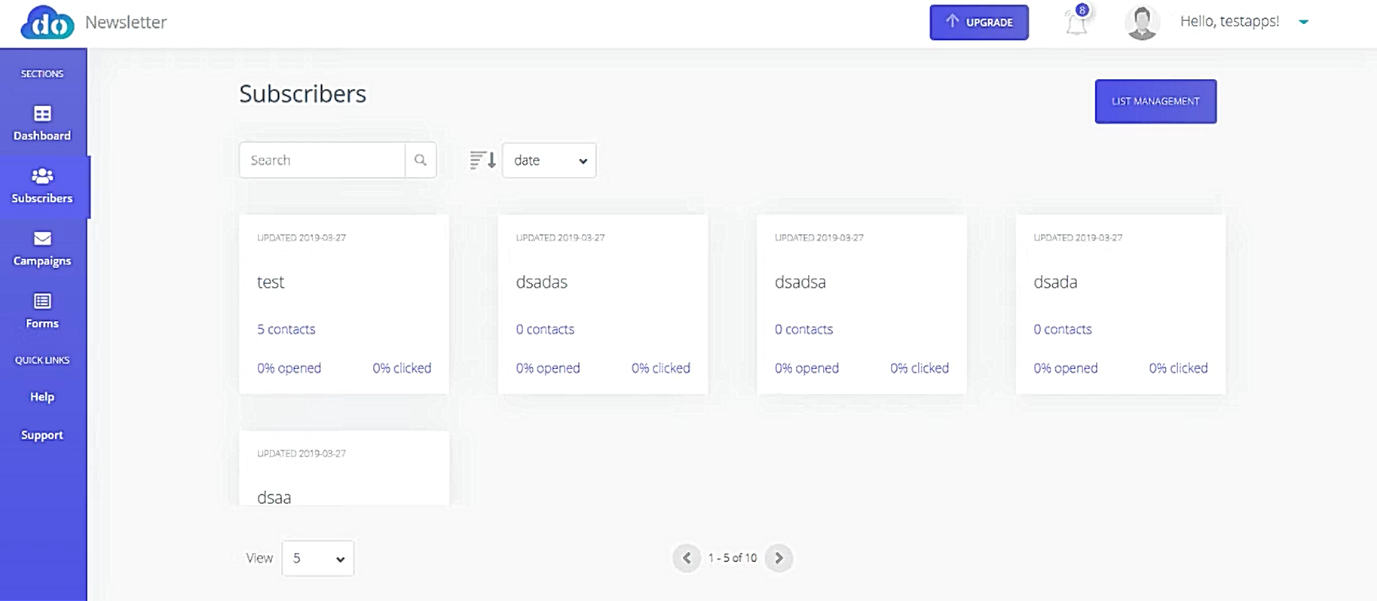Image resolution: width=1377 pixels, height=601 pixels.
Task: Click '0% opened' in test card
Action: (x=289, y=368)
